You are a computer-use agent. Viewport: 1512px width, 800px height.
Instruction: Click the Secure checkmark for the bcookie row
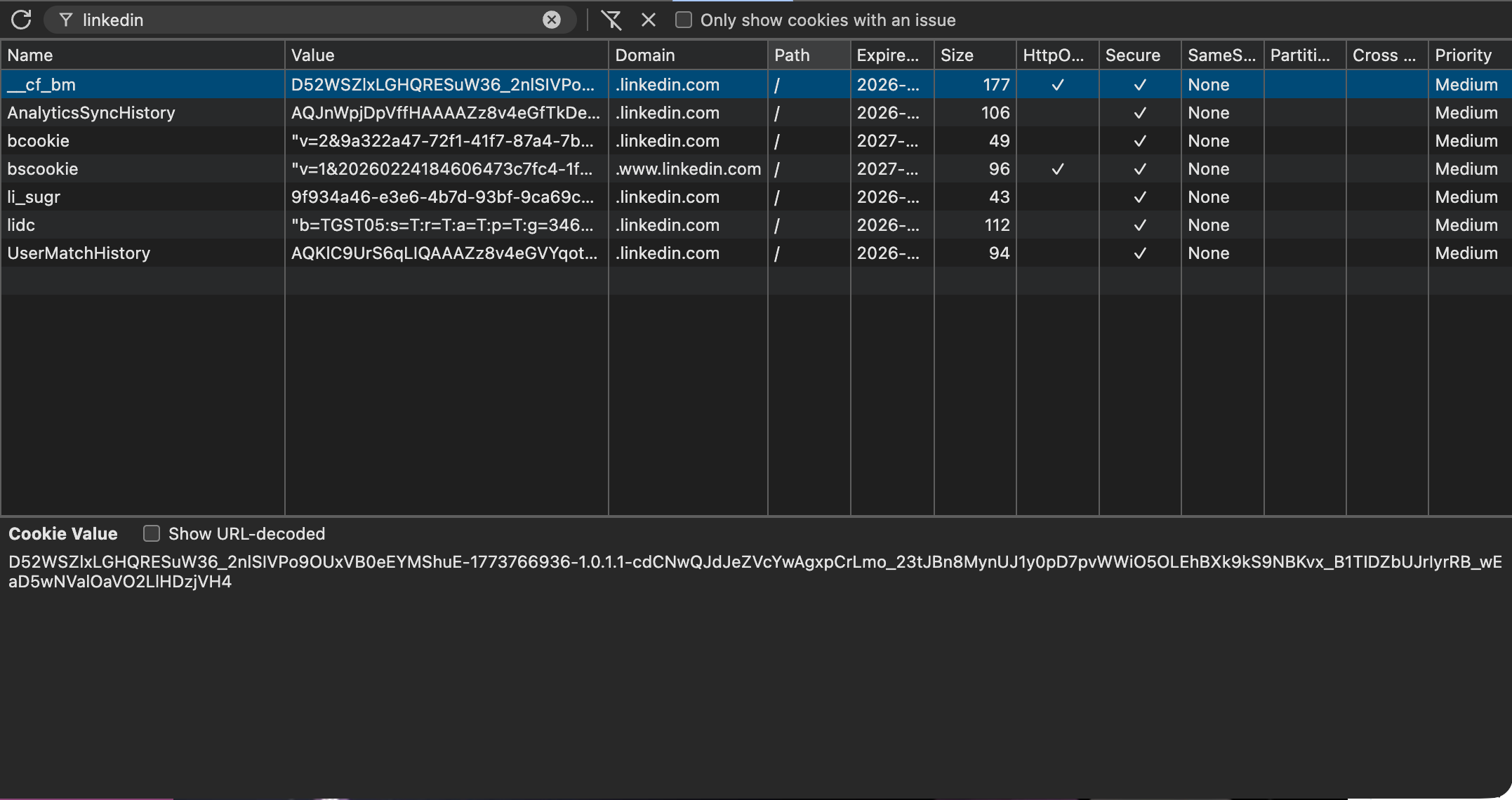[1139, 140]
